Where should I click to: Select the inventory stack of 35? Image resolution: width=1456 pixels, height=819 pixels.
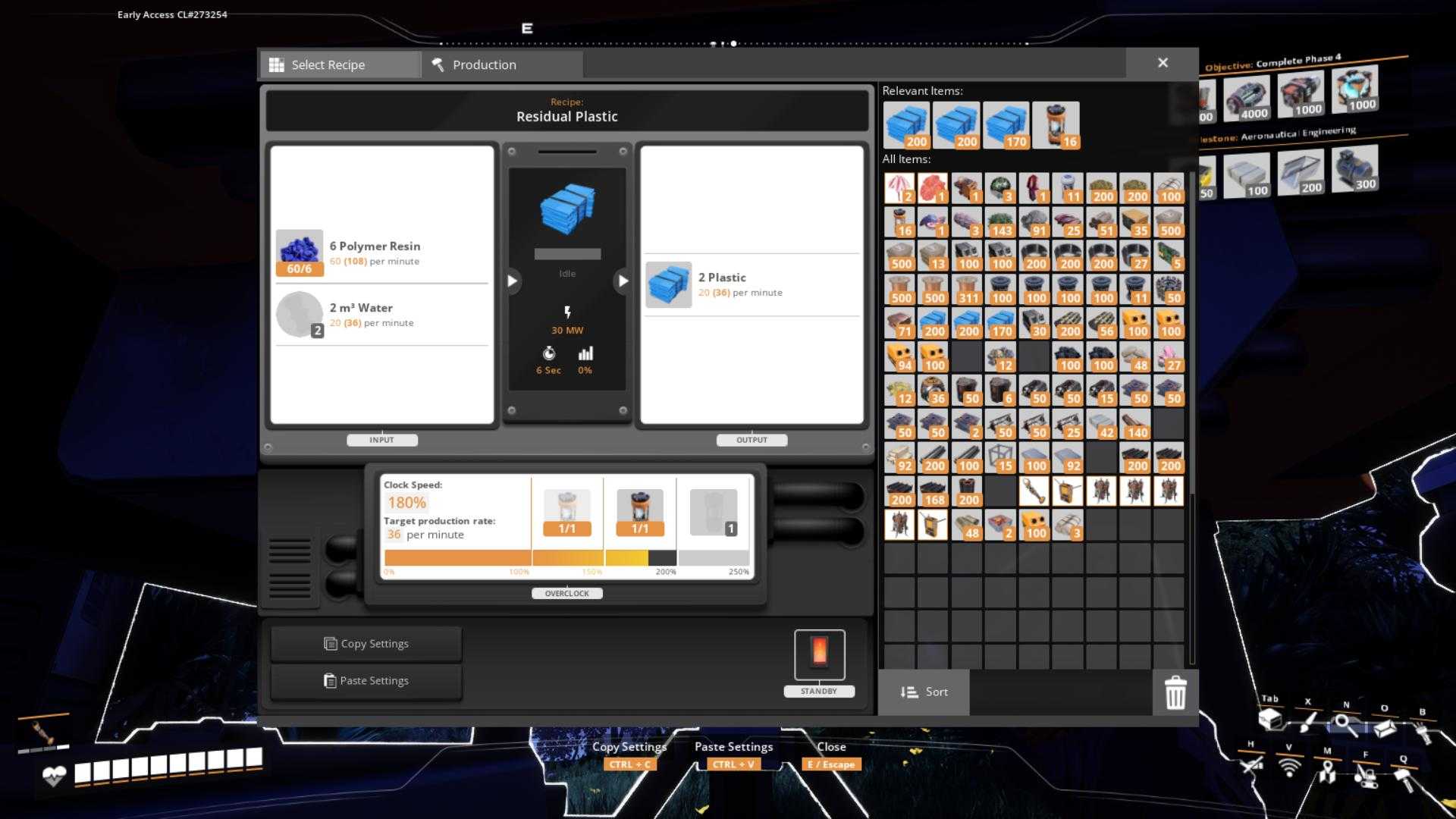coord(1134,222)
